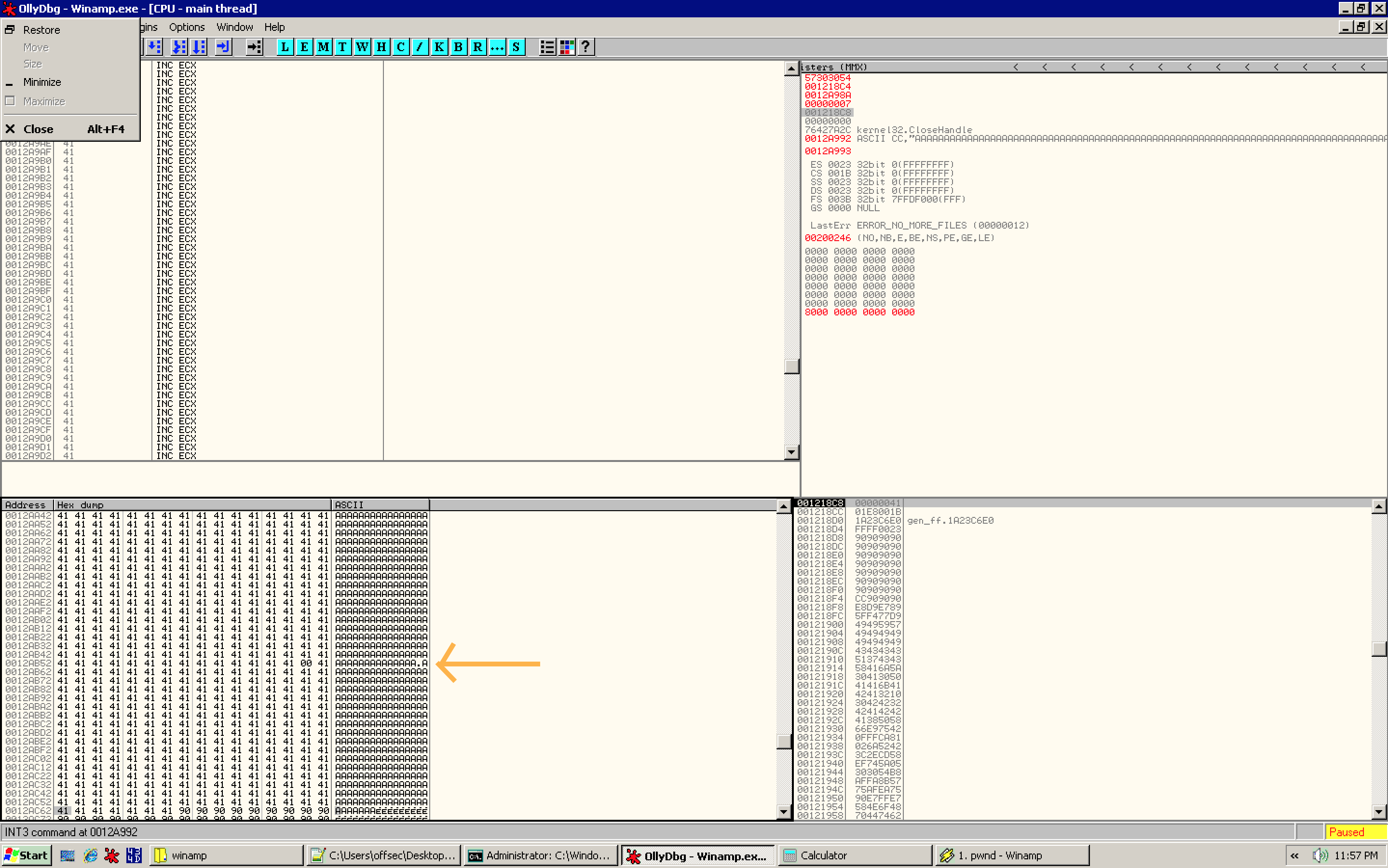The width and height of the screenshot is (1388, 868).
Task: Click the Hex dump column header
Action: pos(192,504)
